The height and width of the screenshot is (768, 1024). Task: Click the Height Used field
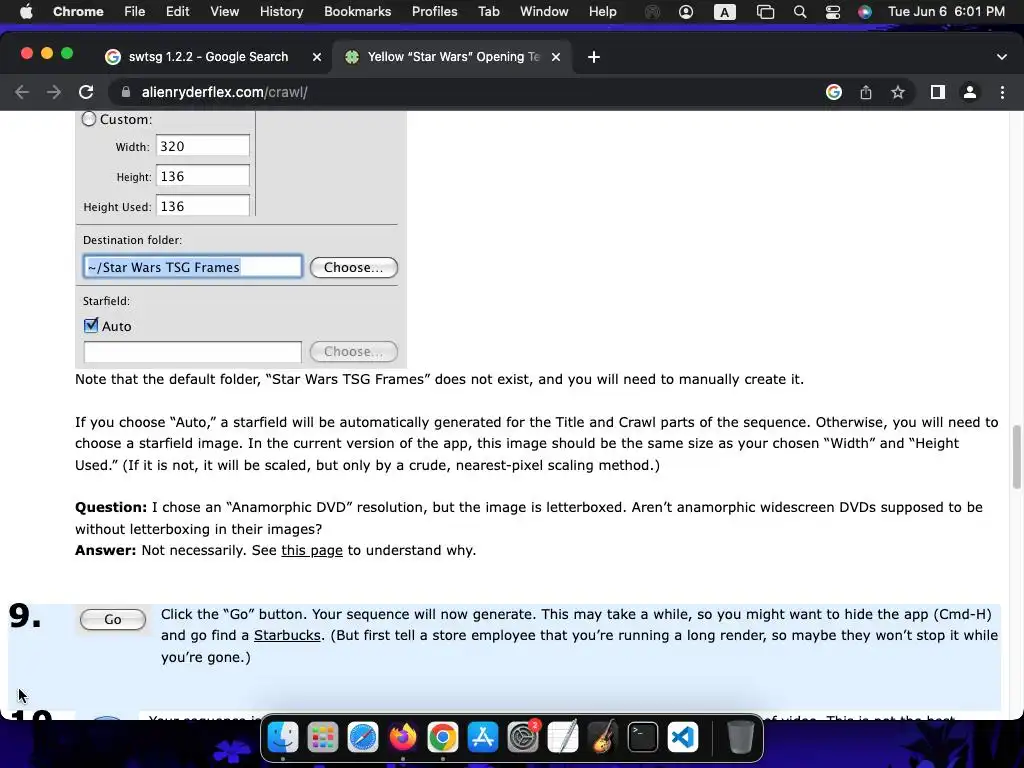pyautogui.click(x=202, y=206)
